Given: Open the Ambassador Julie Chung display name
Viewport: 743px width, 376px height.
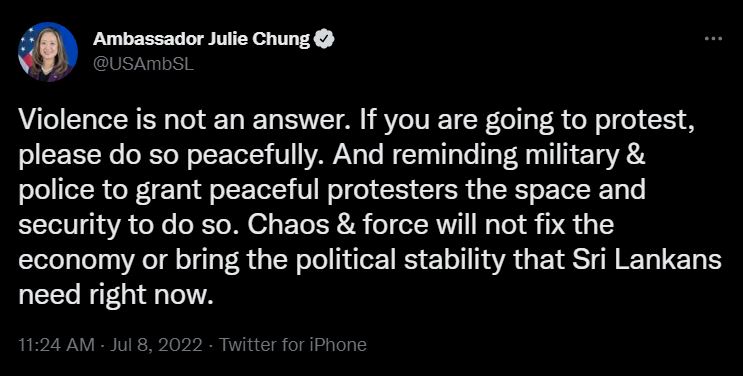Looking at the screenshot, I should tap(201, 39).
